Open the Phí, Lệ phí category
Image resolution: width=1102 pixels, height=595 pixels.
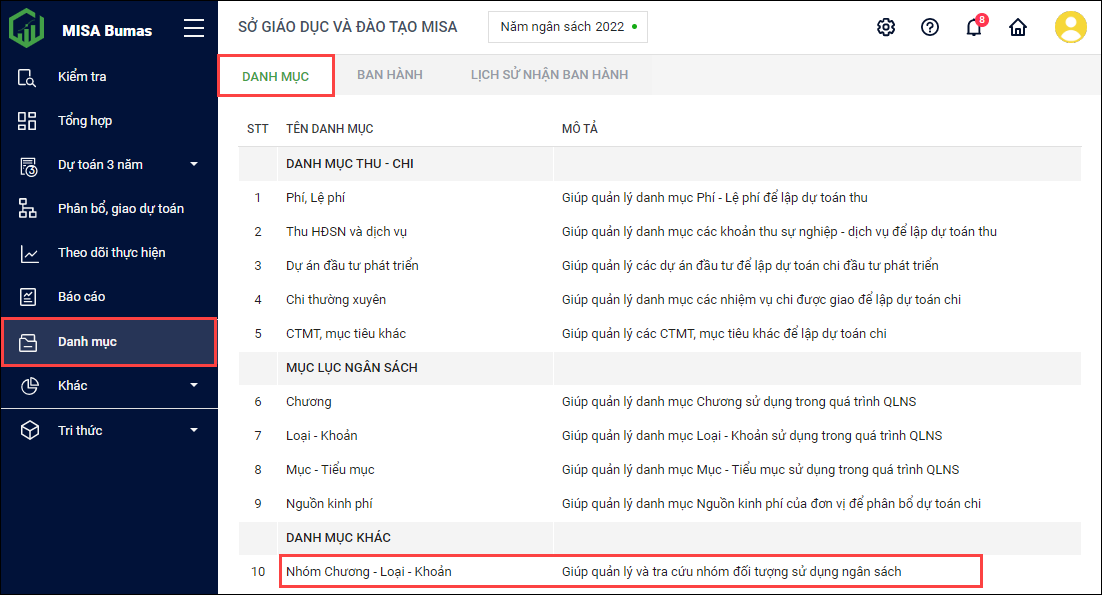(315, 198)
